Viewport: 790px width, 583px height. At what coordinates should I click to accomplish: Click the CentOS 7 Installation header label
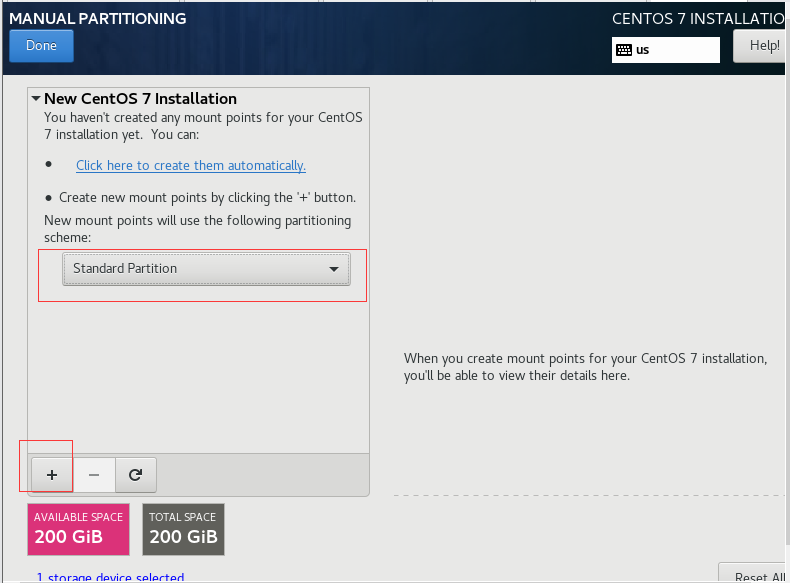(697, 18)
